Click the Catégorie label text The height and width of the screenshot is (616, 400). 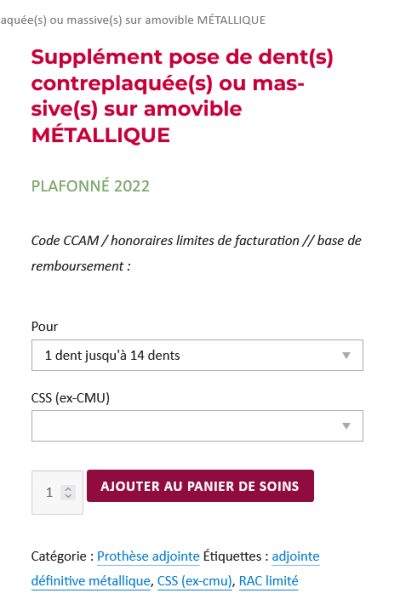[62, 556]
